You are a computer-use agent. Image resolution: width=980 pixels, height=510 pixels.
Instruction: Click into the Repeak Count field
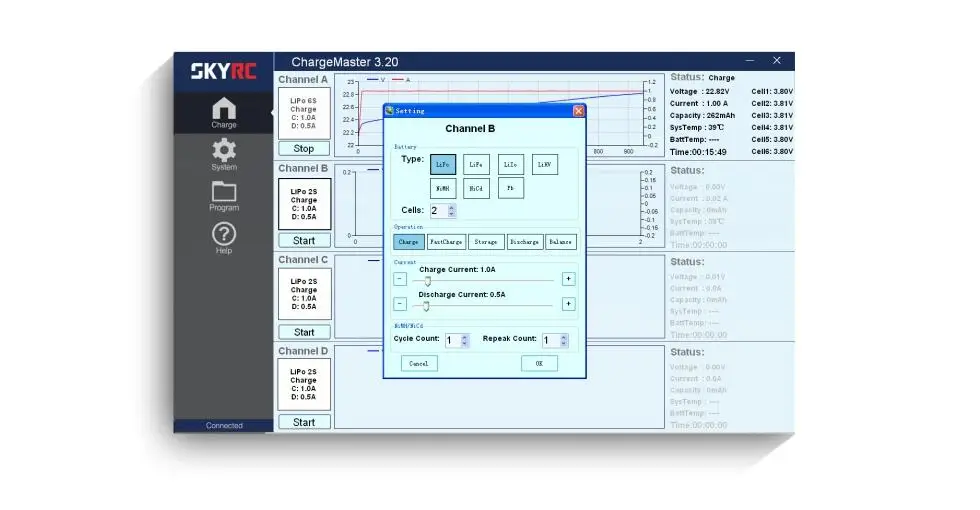coord(551,341)
